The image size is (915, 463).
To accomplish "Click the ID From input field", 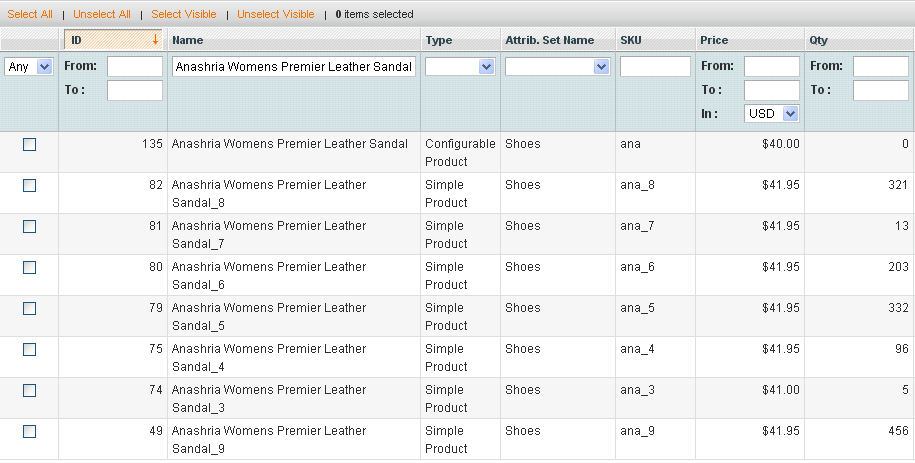I will point(134,67).
